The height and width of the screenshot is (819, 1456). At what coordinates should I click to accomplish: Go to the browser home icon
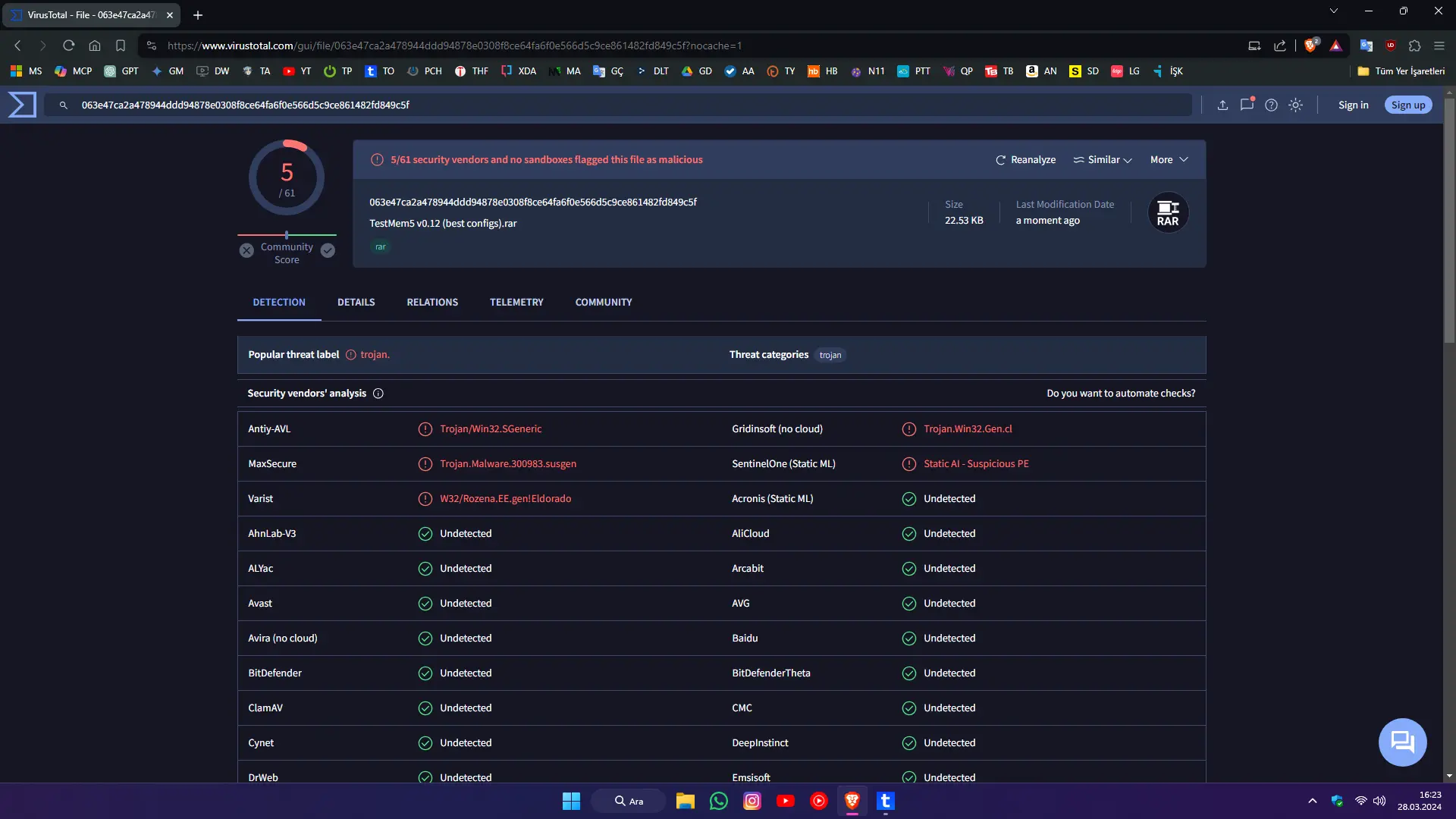point(95,45)
